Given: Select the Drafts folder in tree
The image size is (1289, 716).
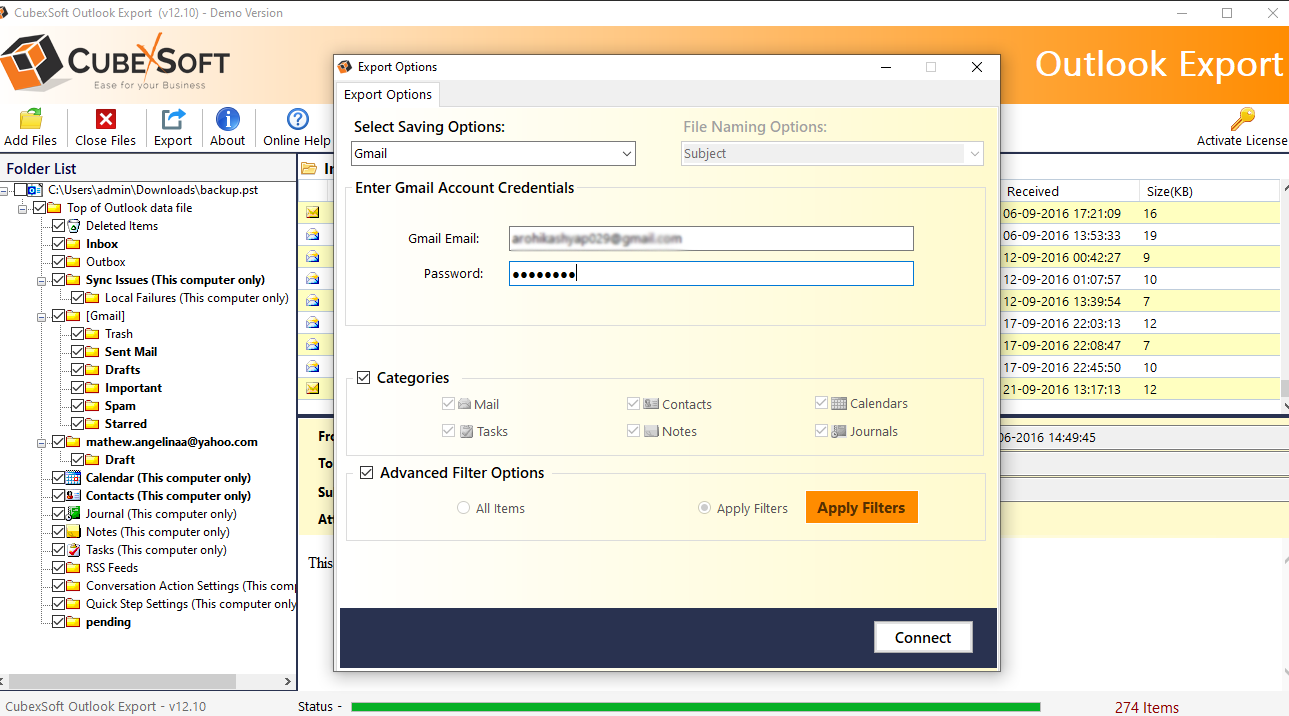Looking at the screenshot, I should pos(122,370).
